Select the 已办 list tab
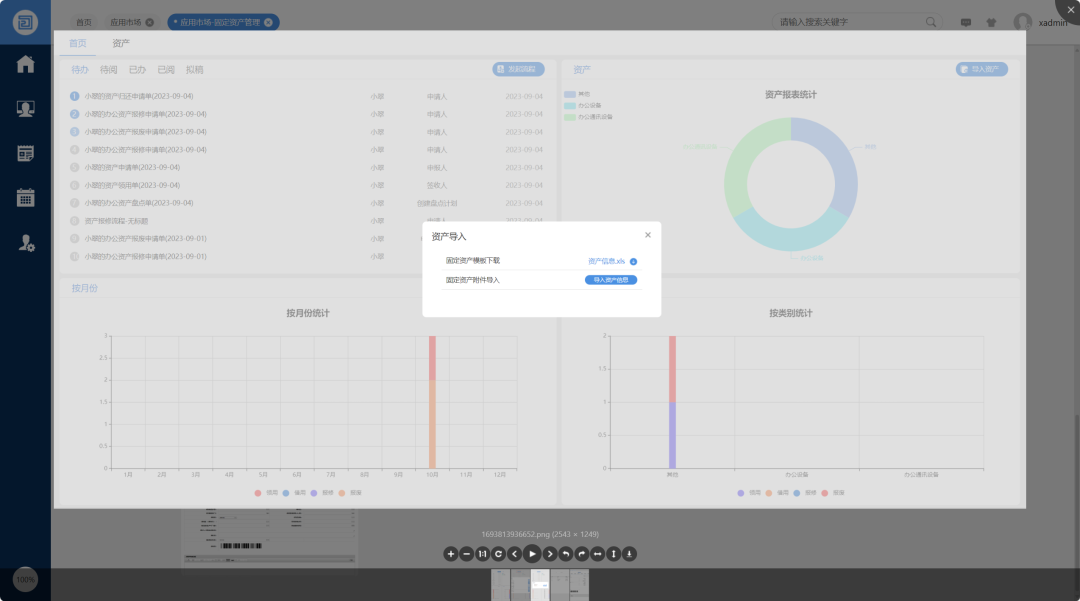Screen dimensions: 1080x601 (x=137, y=70)
